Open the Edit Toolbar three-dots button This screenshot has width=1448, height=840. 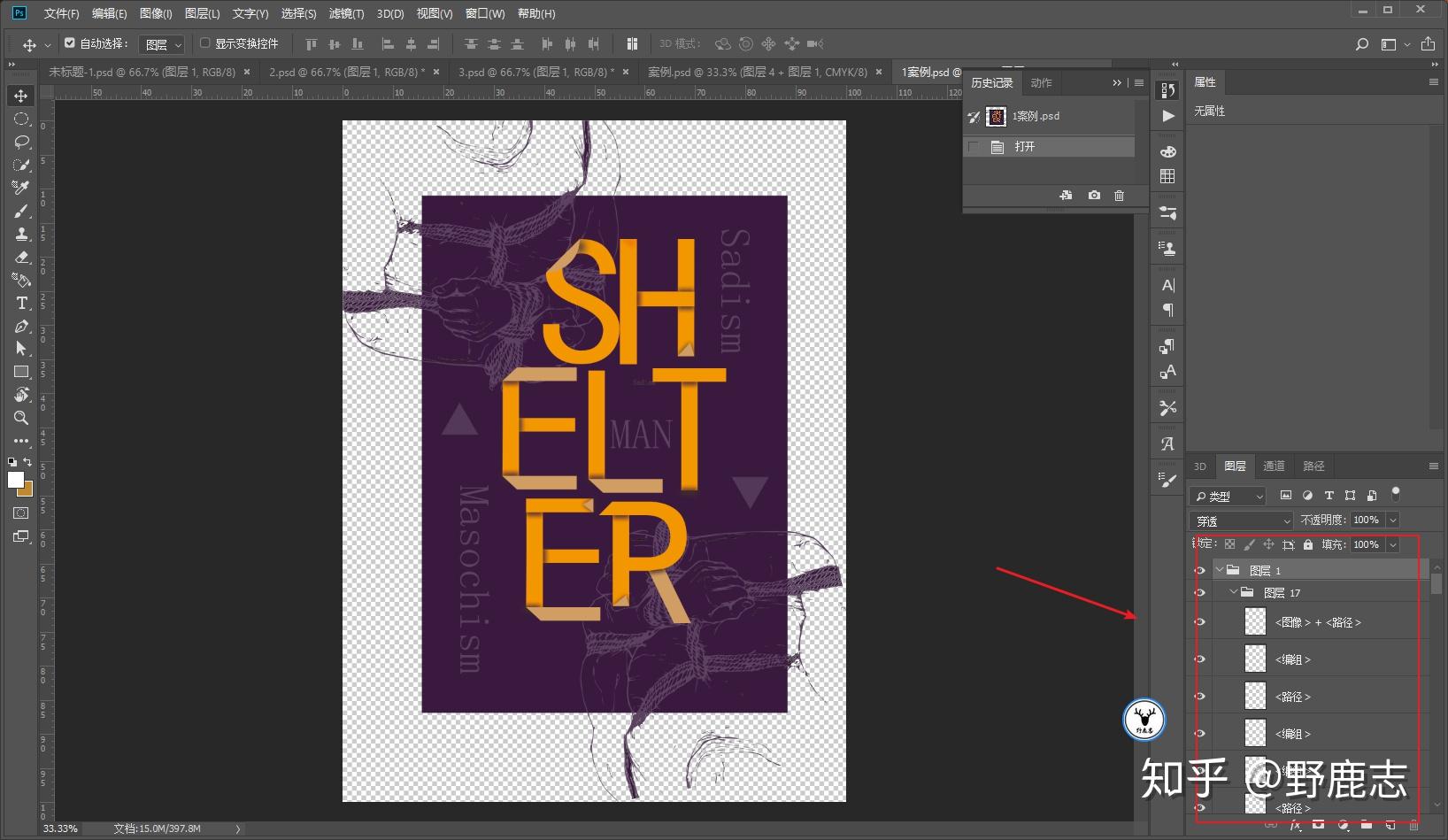pyautogui.click(x=21, y=441)
